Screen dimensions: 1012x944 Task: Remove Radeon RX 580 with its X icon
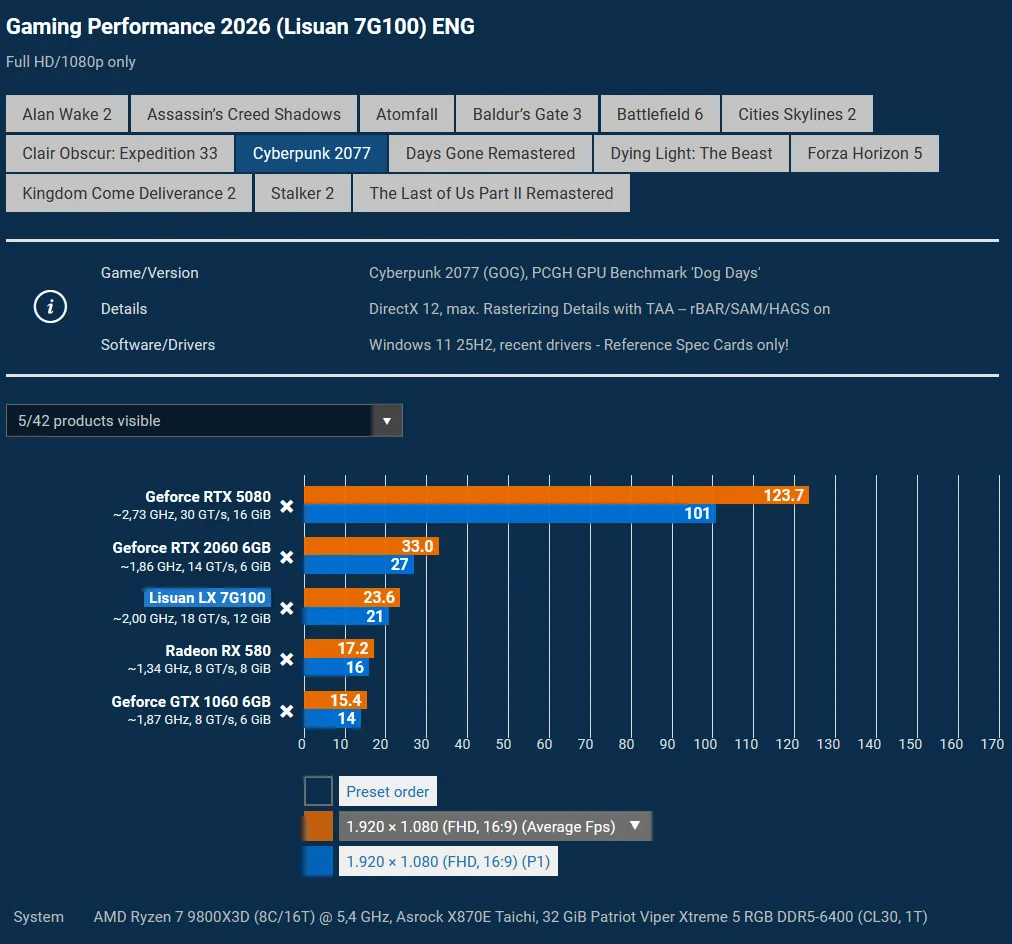pos(287,659)
